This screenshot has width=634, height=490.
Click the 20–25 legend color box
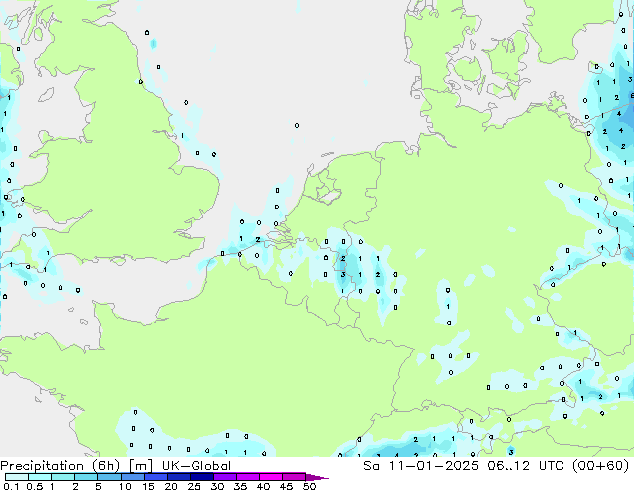pos(179,477)
